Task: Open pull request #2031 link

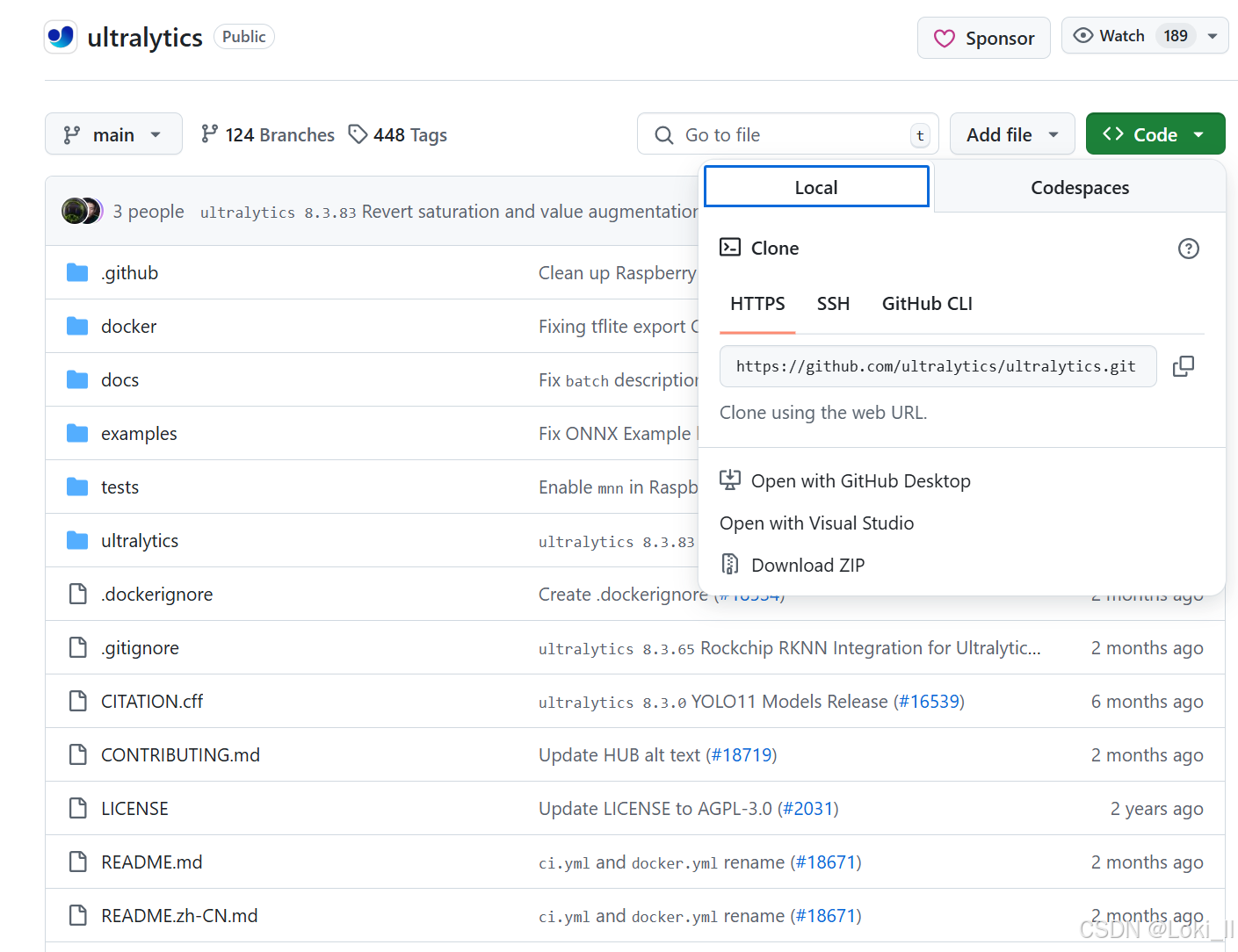Action: pos(808,809)
